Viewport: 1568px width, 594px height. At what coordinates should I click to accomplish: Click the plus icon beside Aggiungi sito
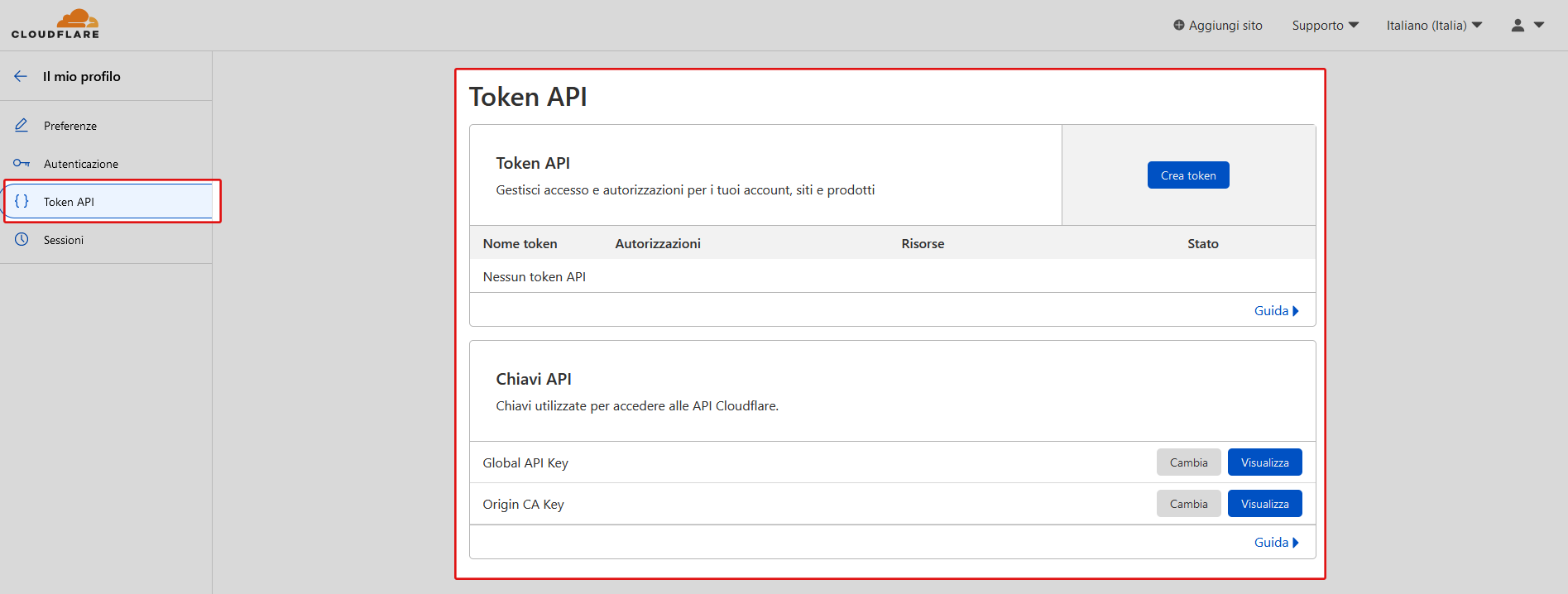(x=1179, y=25)
